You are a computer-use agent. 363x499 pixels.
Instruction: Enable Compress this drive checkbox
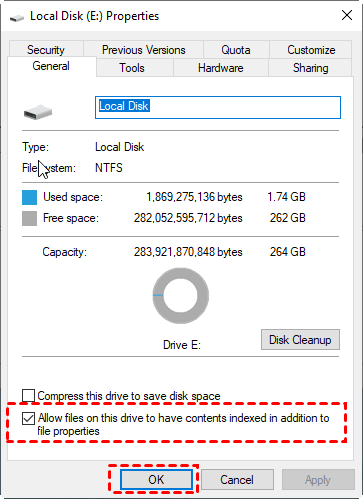tap(28, 396)
